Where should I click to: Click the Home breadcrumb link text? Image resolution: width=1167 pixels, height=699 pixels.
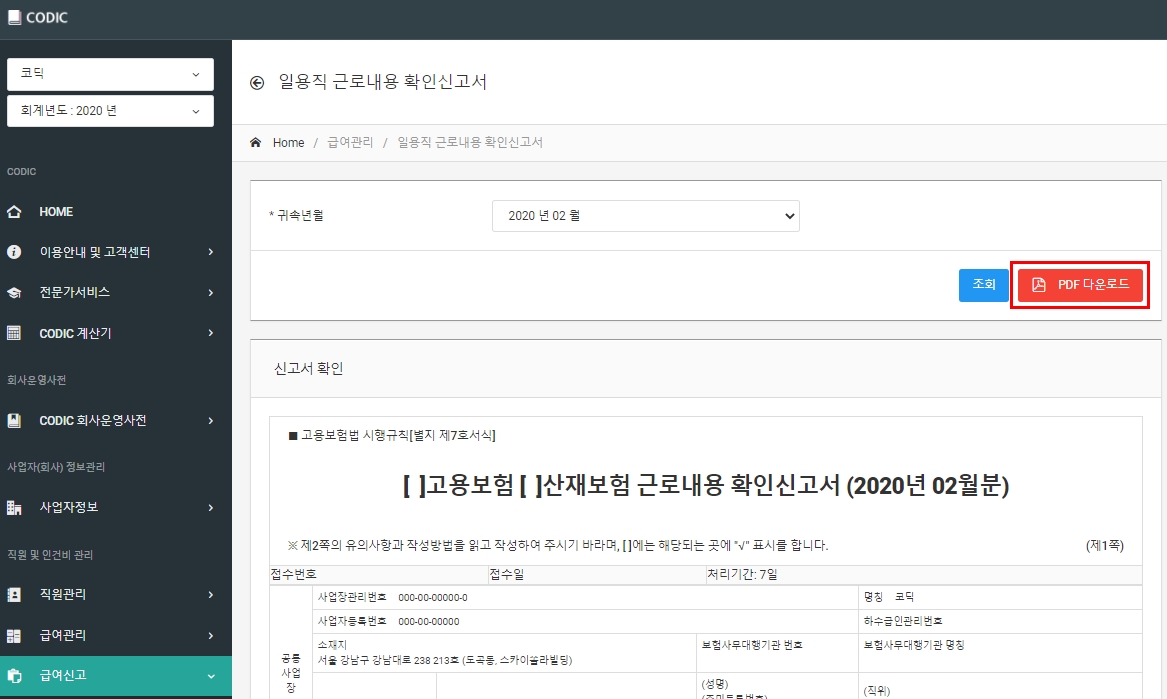tap(288, 143)
